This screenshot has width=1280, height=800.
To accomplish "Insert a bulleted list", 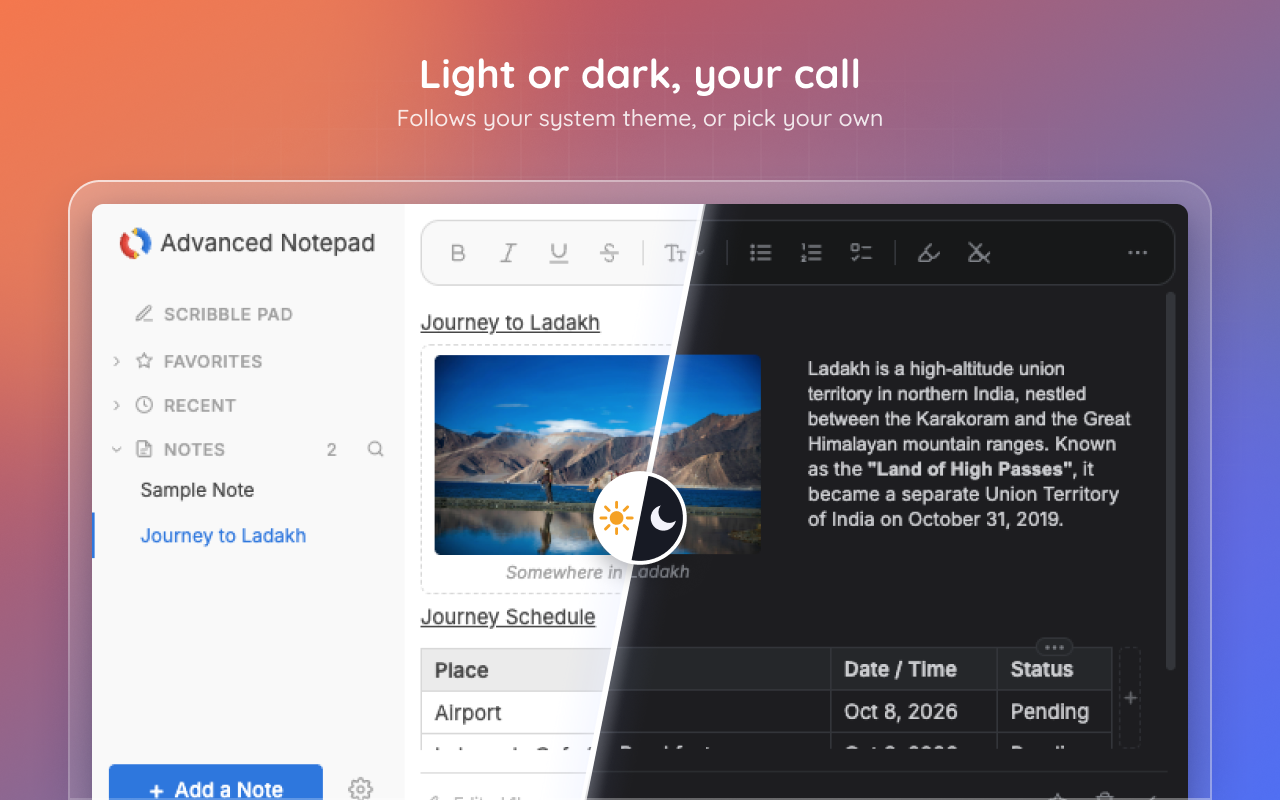I will click(x=761, y=253).
